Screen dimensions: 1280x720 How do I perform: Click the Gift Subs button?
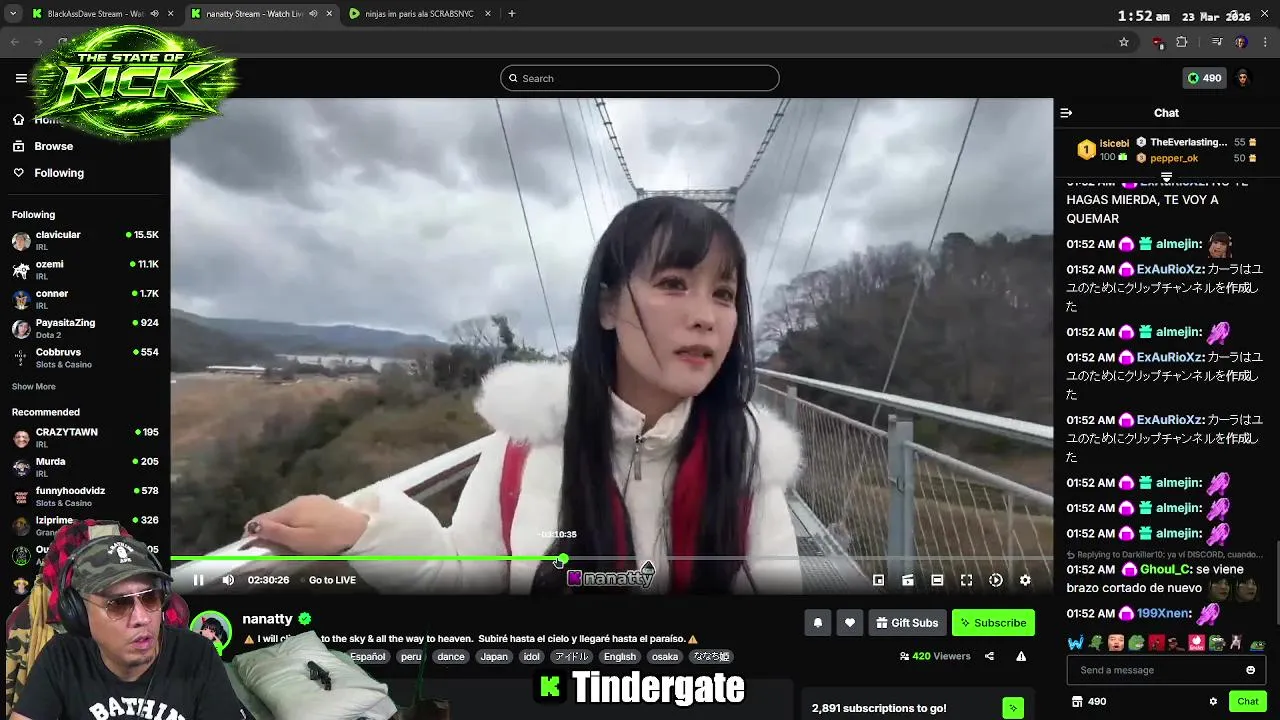pos(907,623)
